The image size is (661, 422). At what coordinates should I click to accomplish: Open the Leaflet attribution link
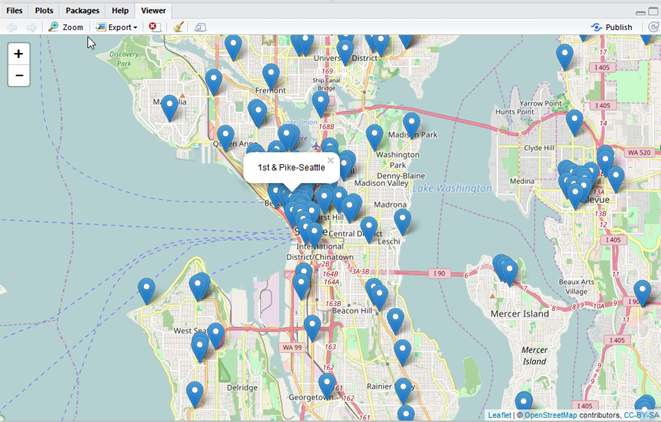499,415
